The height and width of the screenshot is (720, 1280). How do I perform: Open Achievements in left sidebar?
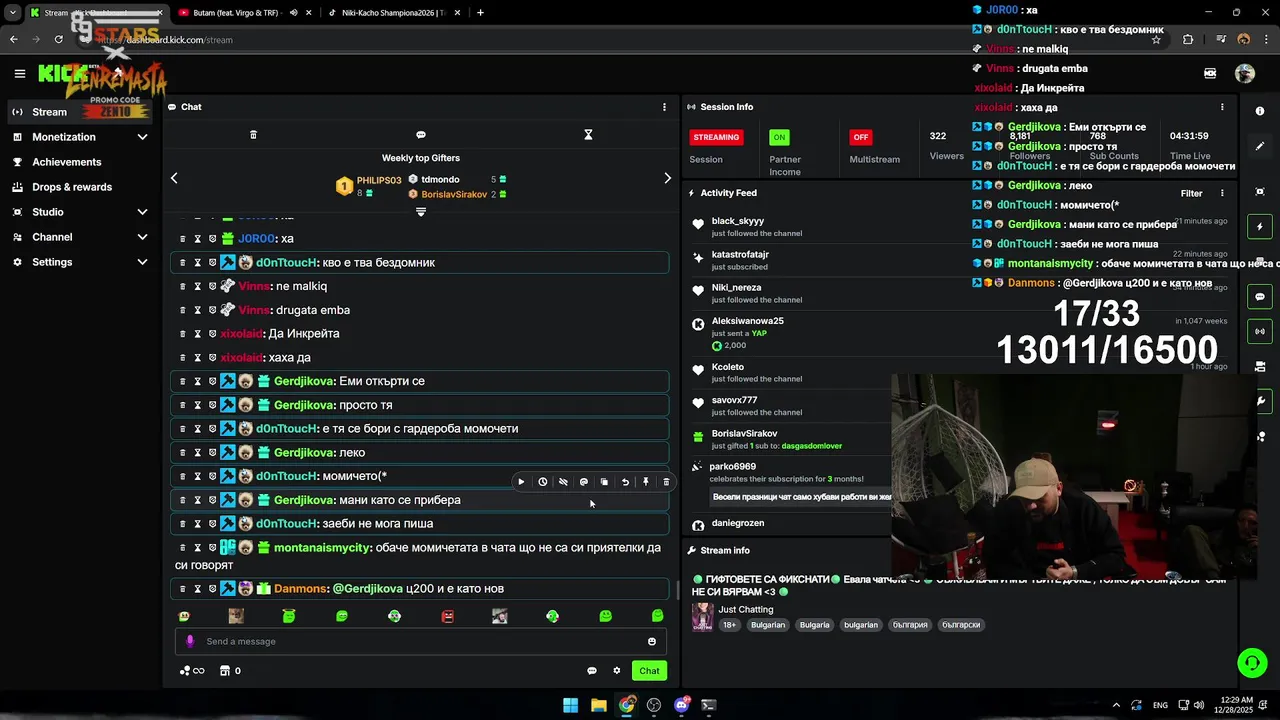[81, 162]
